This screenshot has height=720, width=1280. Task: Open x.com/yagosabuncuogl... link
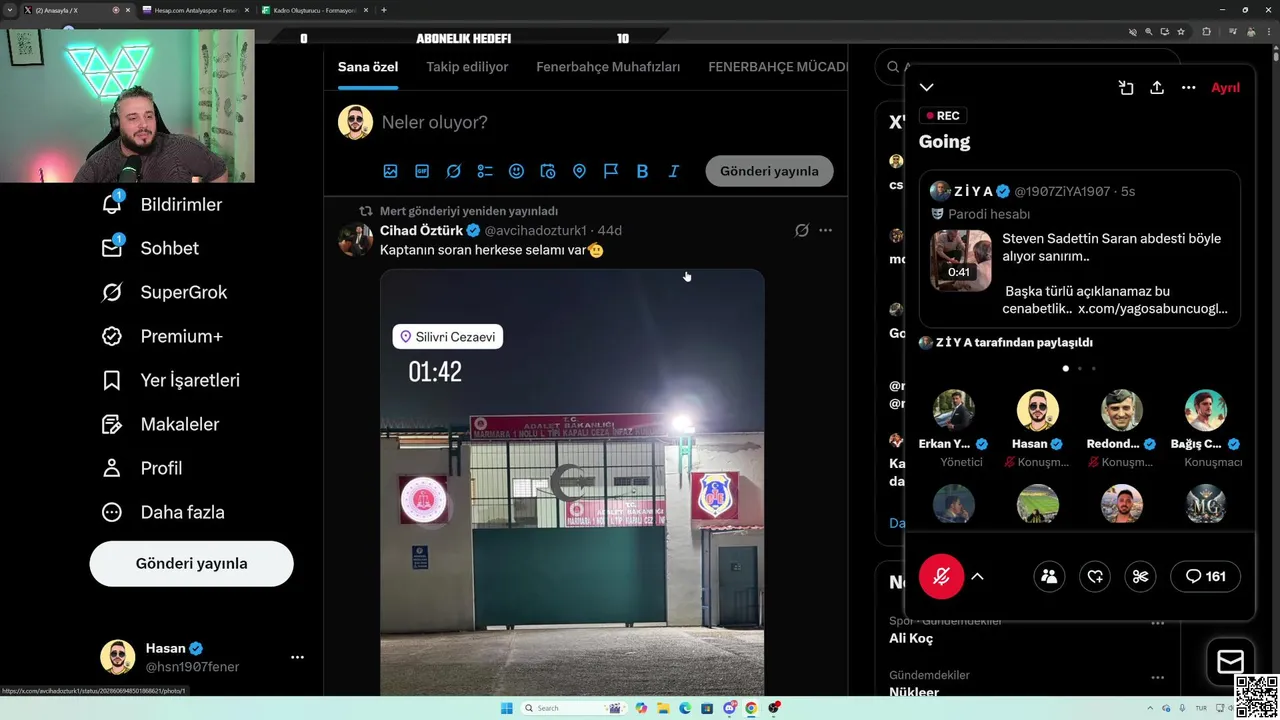[x=1152, y=308]
